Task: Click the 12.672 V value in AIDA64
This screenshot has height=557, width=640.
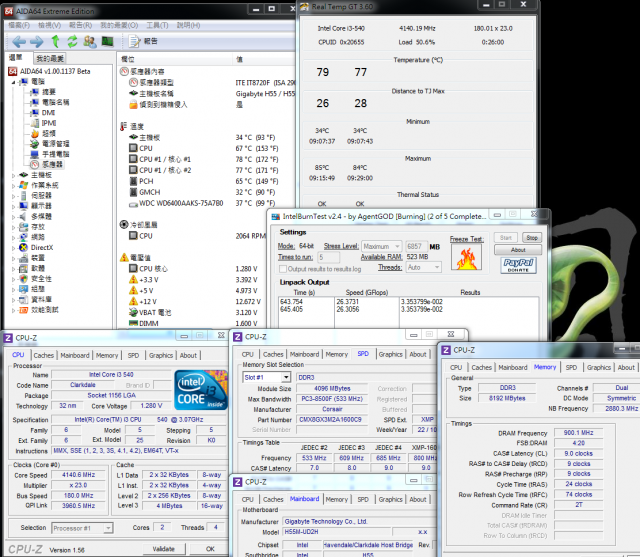Action: pos(248,302)
